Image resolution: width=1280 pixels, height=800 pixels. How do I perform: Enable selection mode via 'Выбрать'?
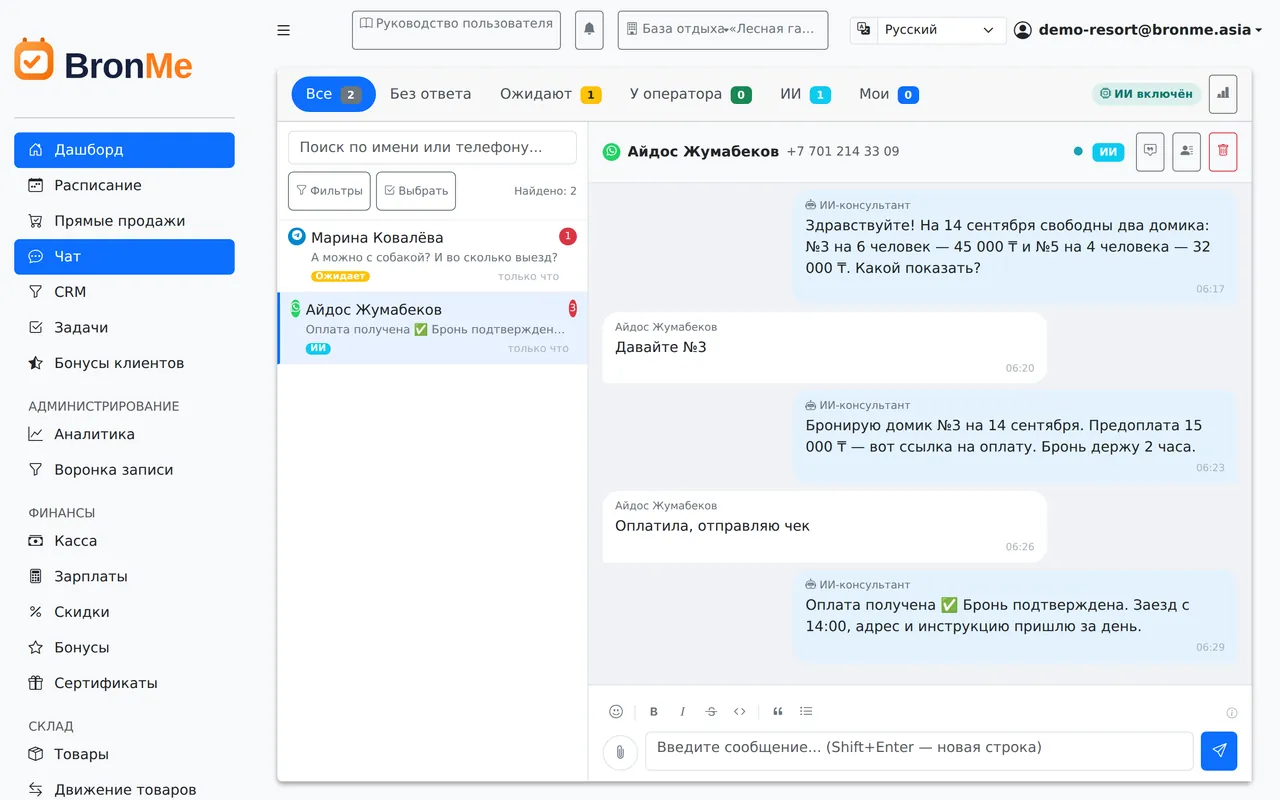416,191
